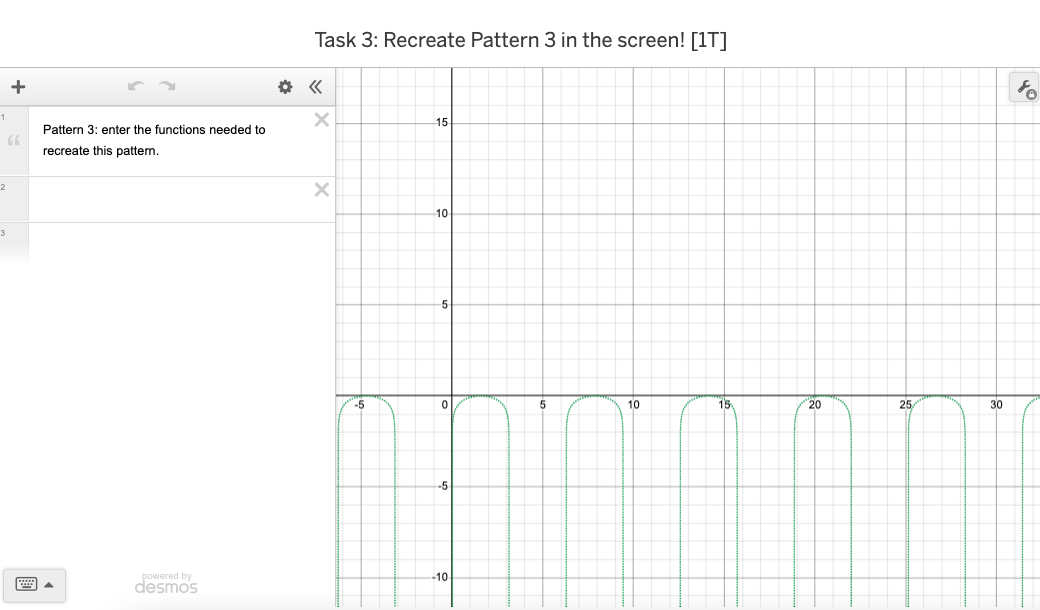Click the 30 label on x-axis
This screenshot has height=610, width=1040.
click(996, 404)
